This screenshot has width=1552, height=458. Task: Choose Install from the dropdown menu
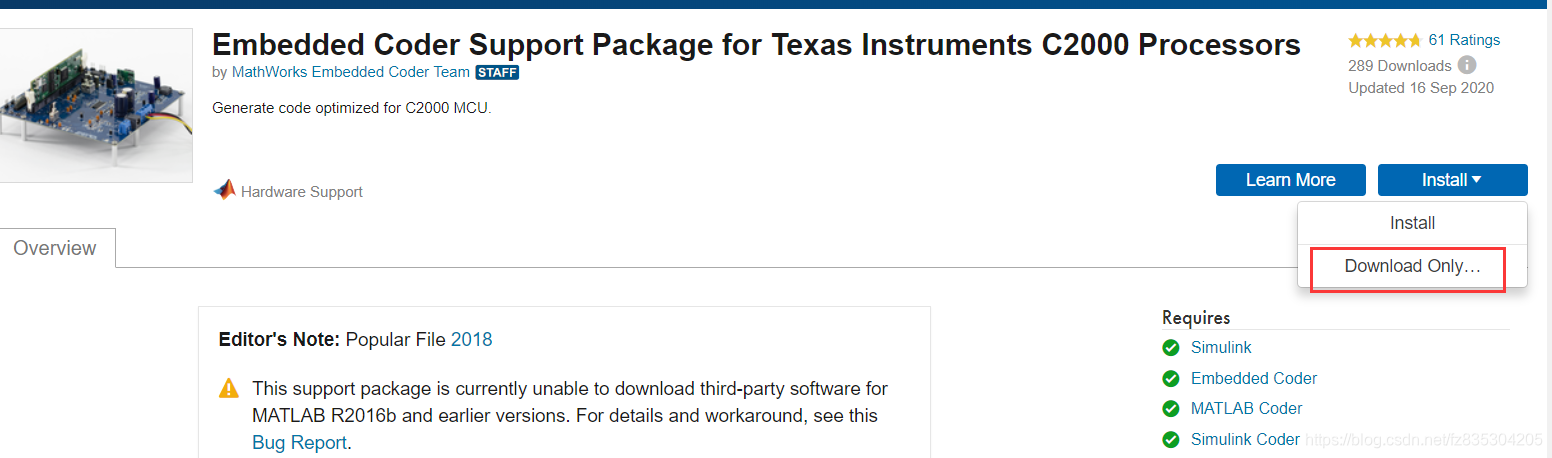[x=1412, y=223]
